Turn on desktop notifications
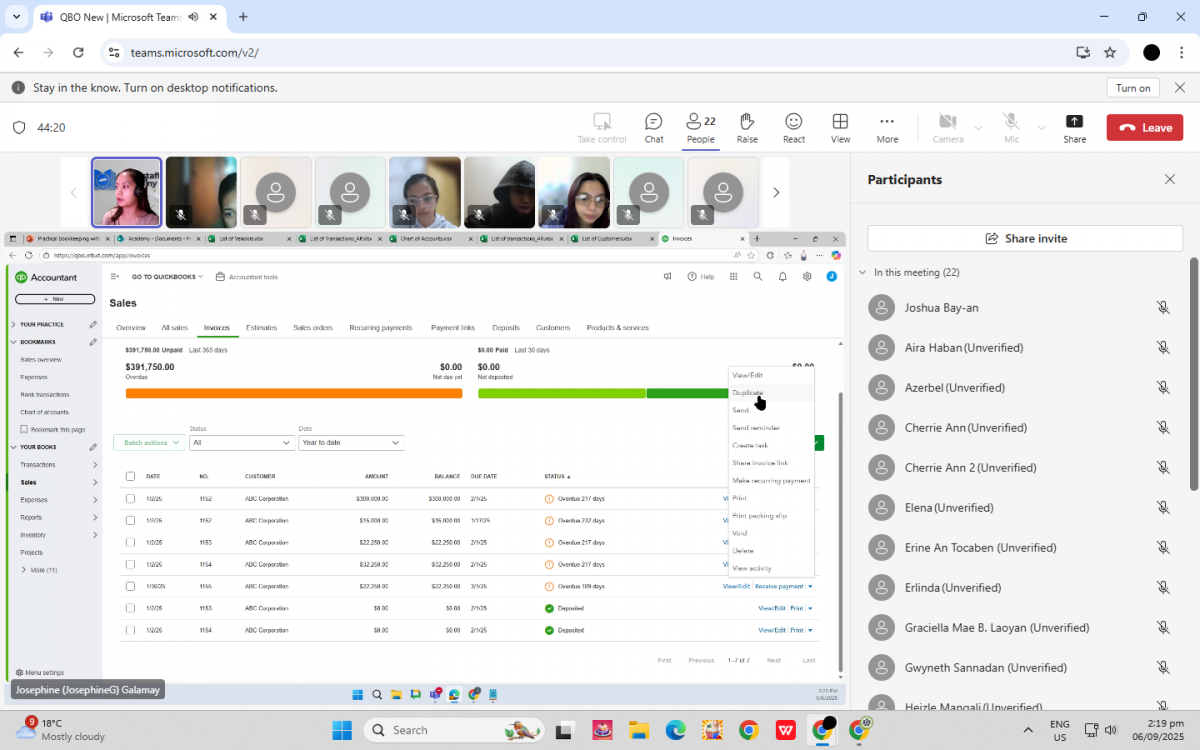This screenshot has height=750, width=1200. (1133, 88)
